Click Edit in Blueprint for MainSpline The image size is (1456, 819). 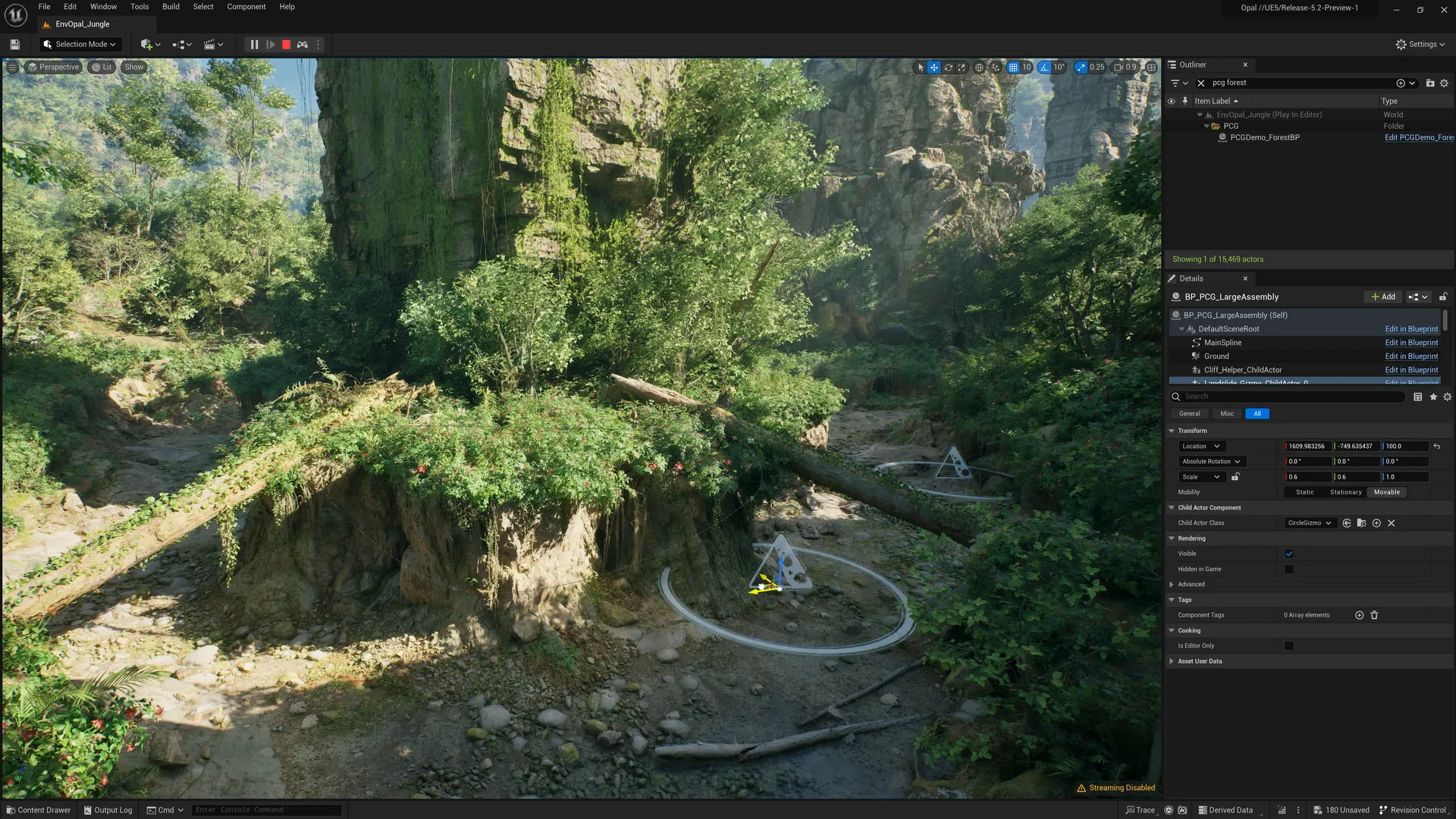point(1410,342)
